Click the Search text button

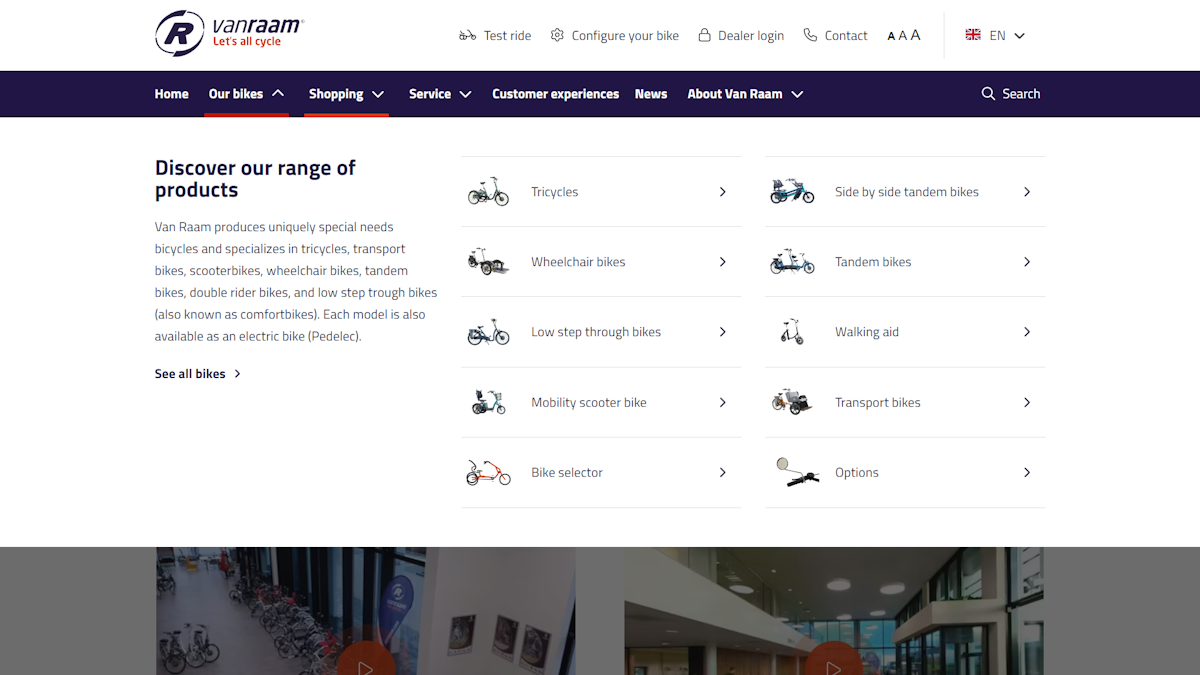coord(1021,94)
